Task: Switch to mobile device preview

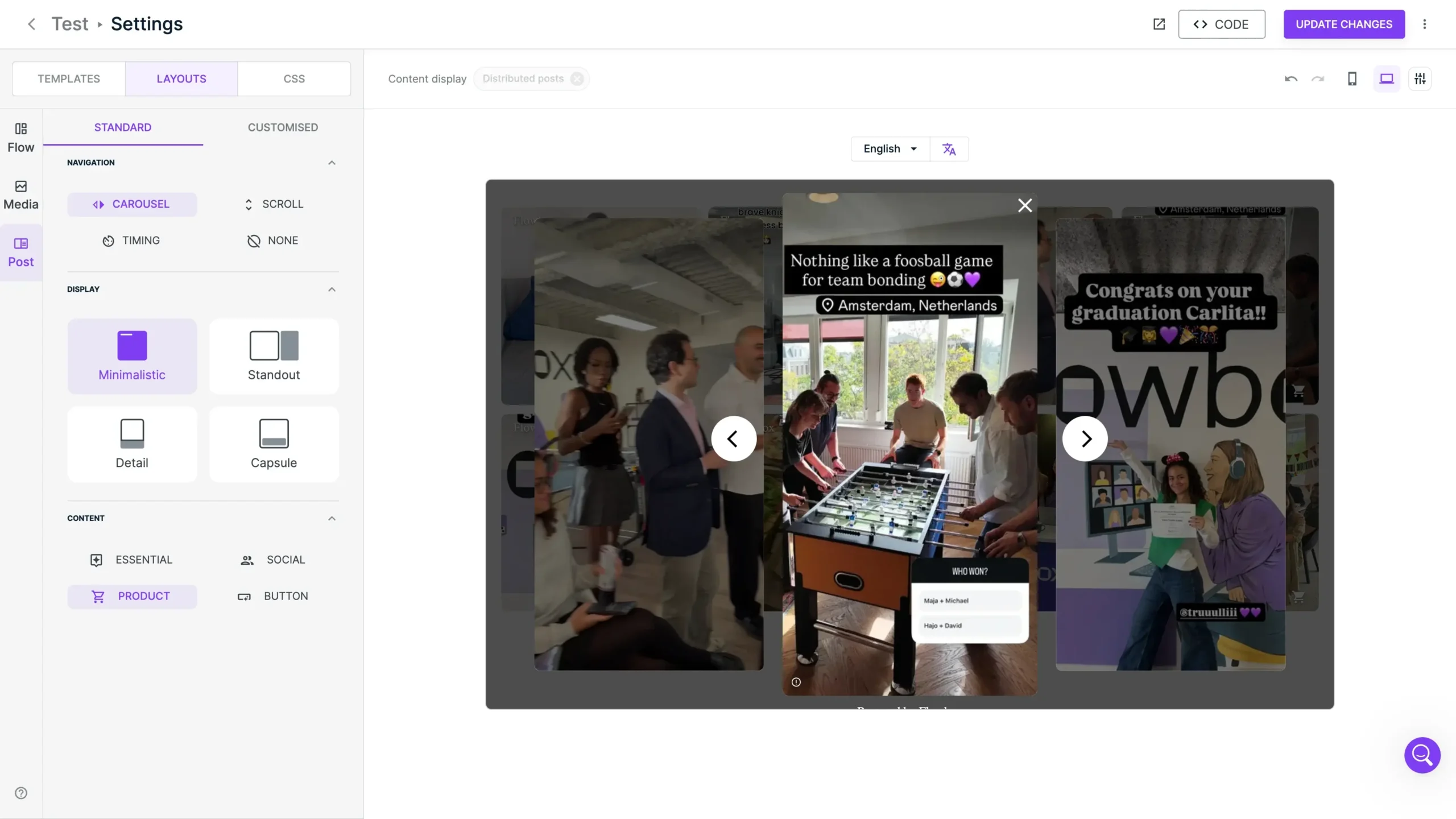Action: pyautogui.click(x=1352, y=78)
